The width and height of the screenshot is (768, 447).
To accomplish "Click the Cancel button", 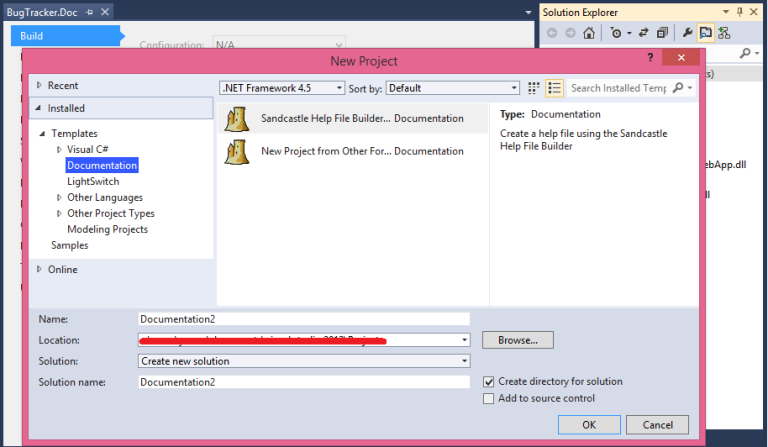I will click(657, 425).
